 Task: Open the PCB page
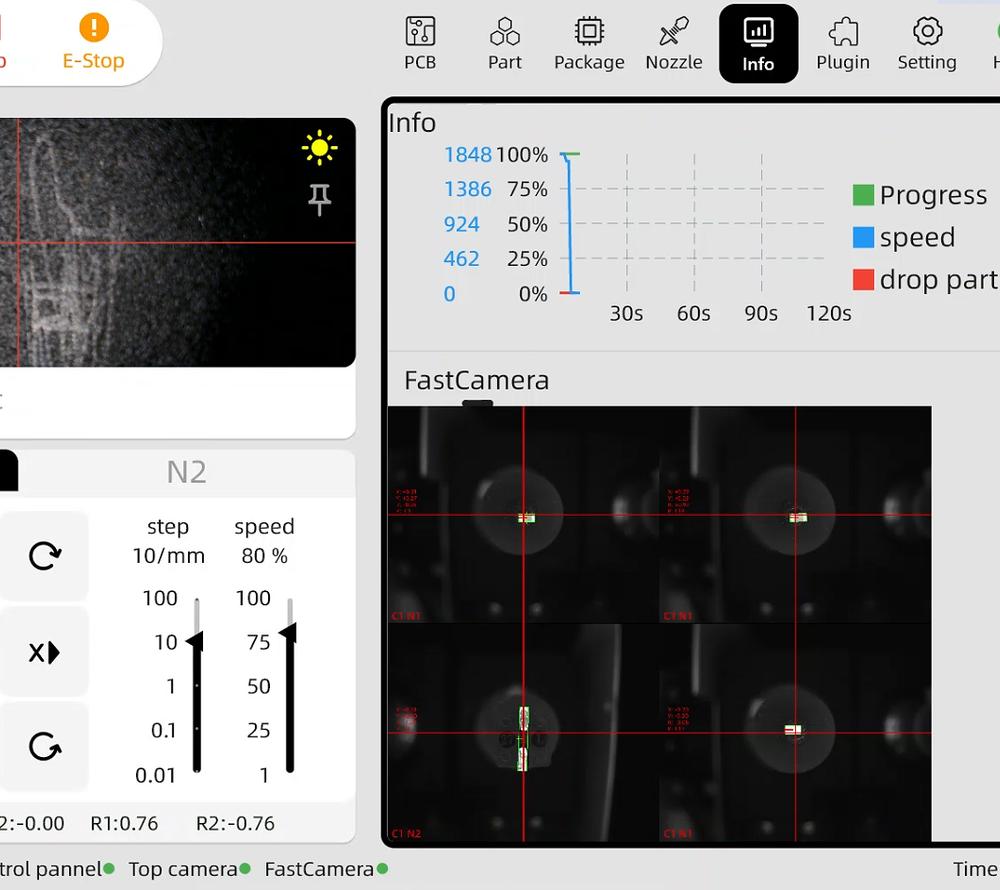420,44
